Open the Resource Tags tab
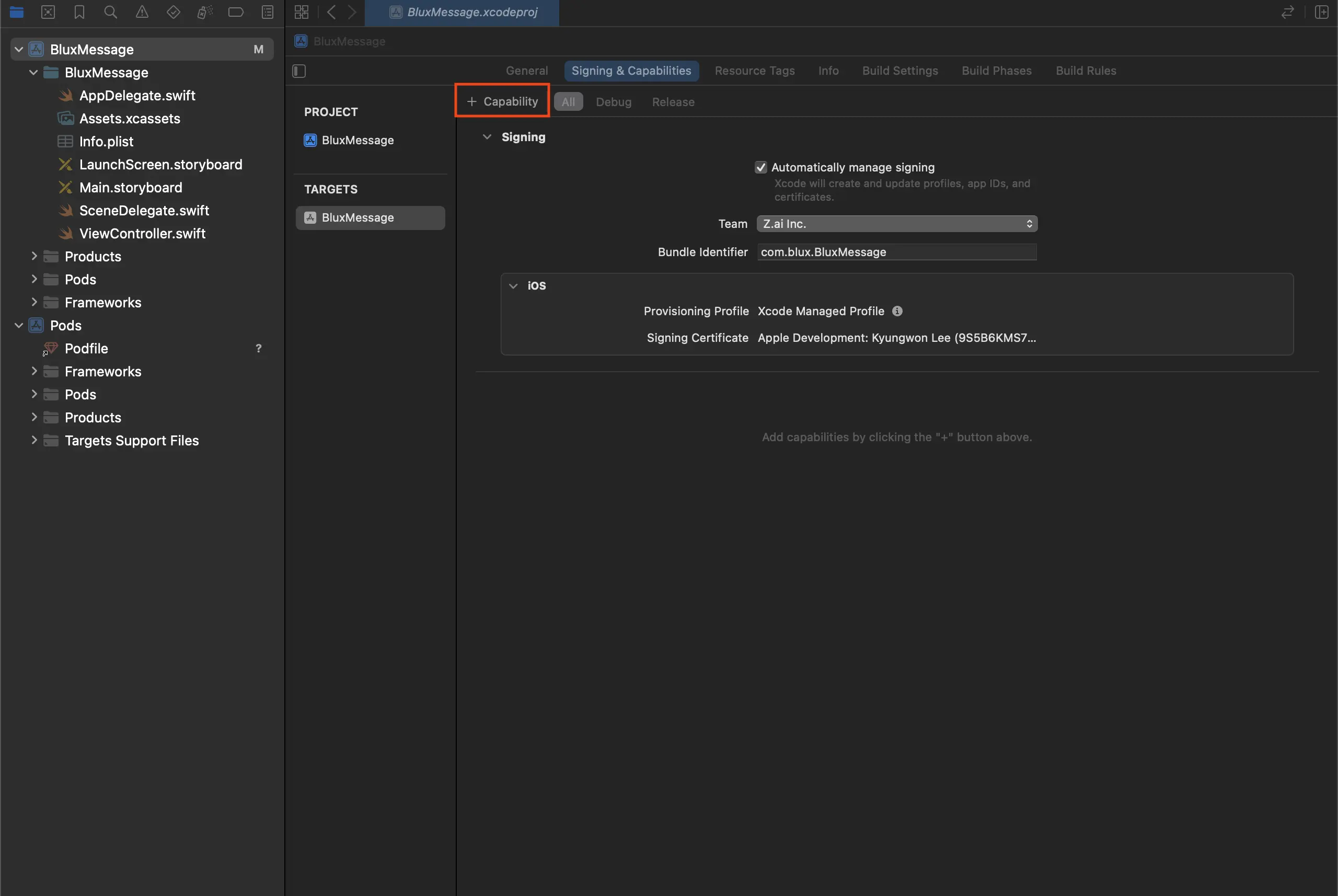 754,71
